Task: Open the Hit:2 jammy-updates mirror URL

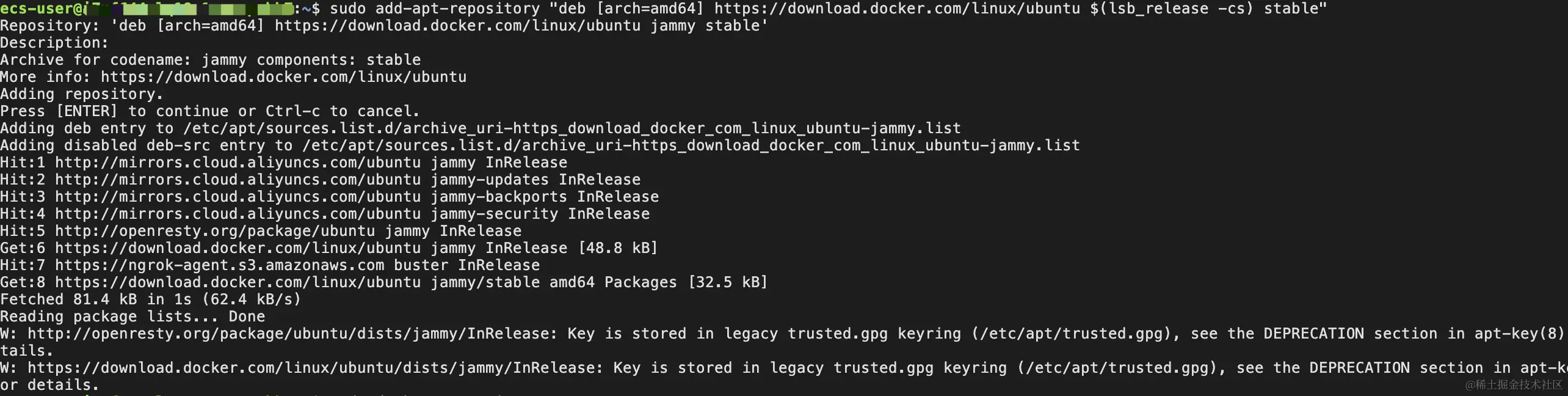Action: (x=238, y=180)
